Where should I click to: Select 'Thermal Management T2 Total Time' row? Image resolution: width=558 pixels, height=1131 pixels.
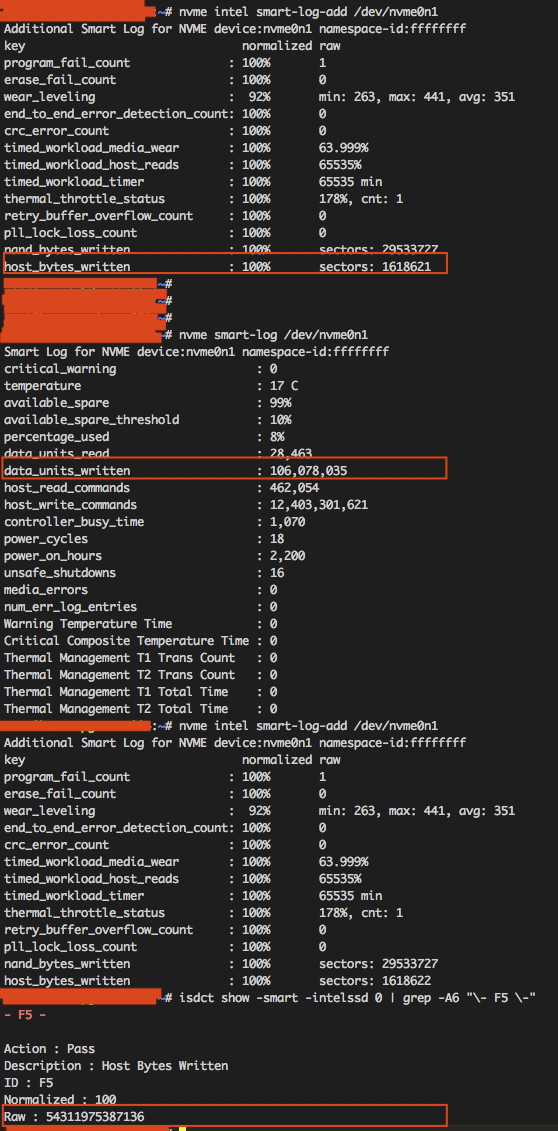tap(141, 708)
